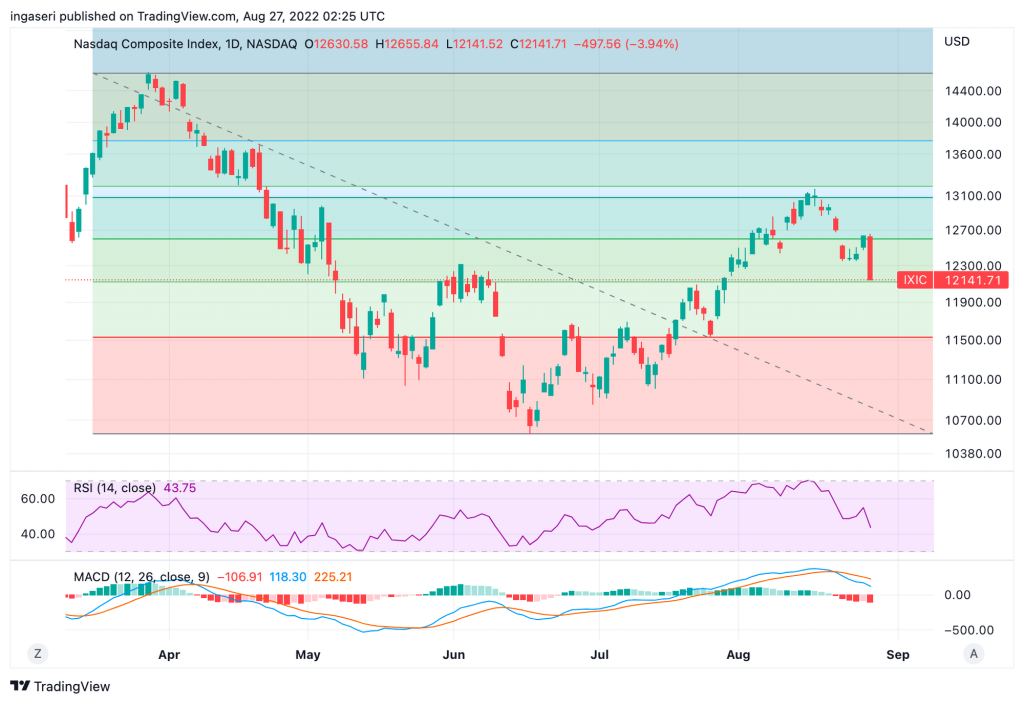Select the MACD (12, 26, close, 9) label
1024x704 pixels.
pos(142,577)
